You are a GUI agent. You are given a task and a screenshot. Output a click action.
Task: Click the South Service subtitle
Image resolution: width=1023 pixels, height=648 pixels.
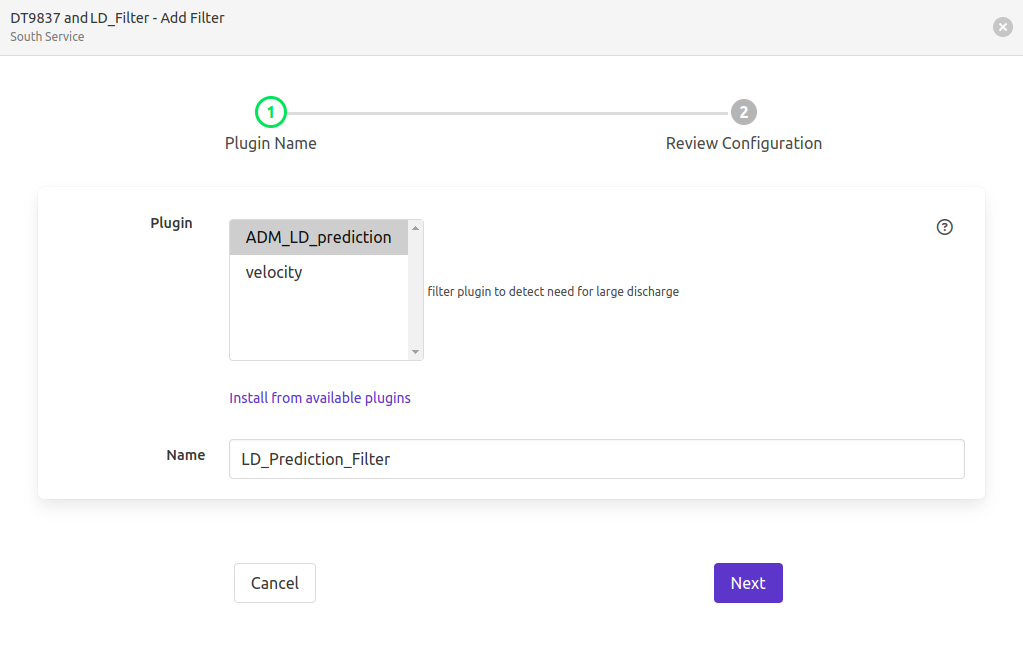47,37
